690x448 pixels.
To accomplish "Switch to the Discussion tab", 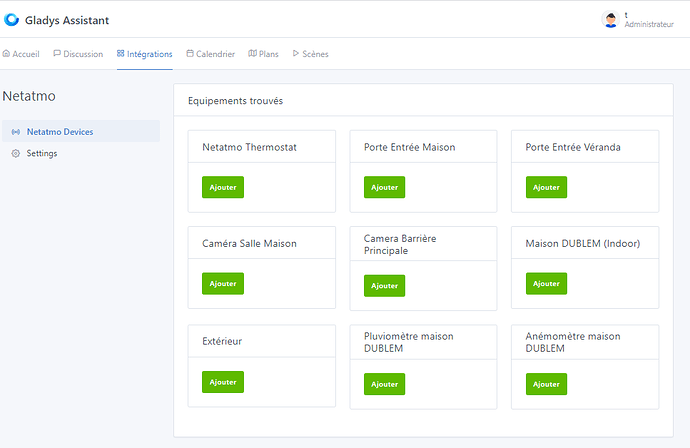I will (78, 54).
